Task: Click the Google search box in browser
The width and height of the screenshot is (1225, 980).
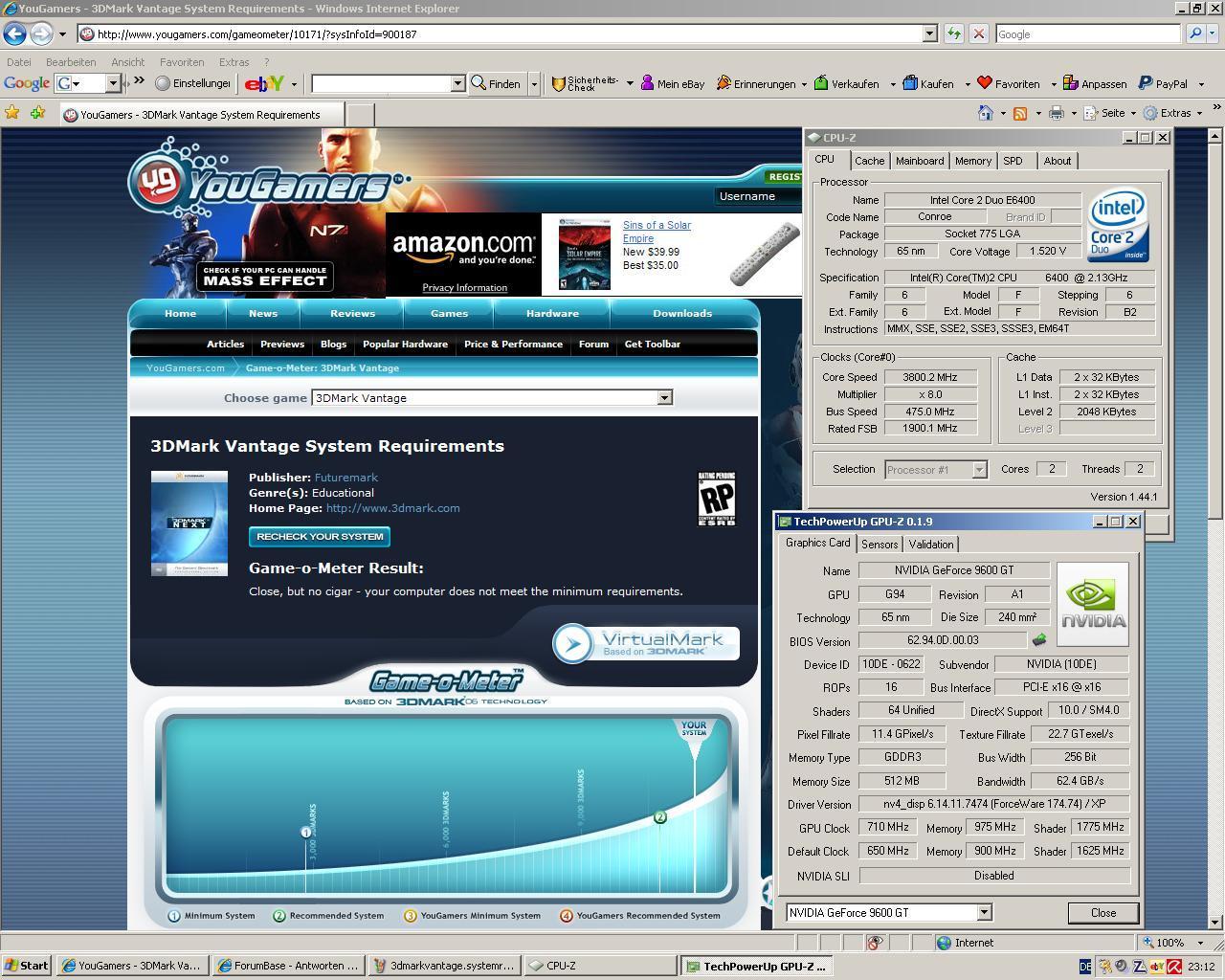Action: coord(1087,33)
